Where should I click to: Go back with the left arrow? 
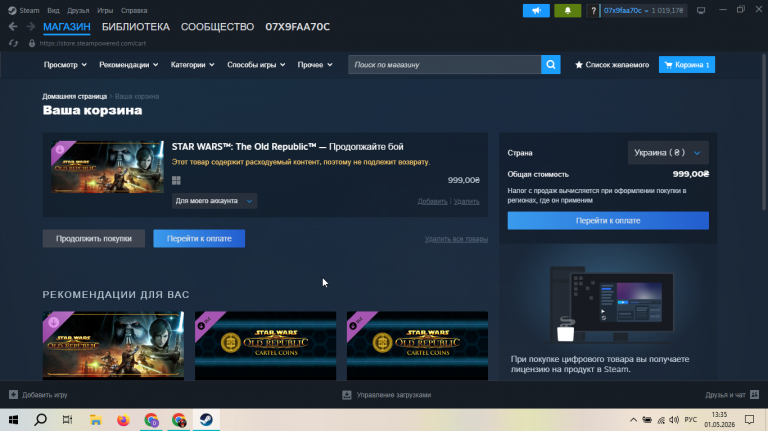(13, 26)
